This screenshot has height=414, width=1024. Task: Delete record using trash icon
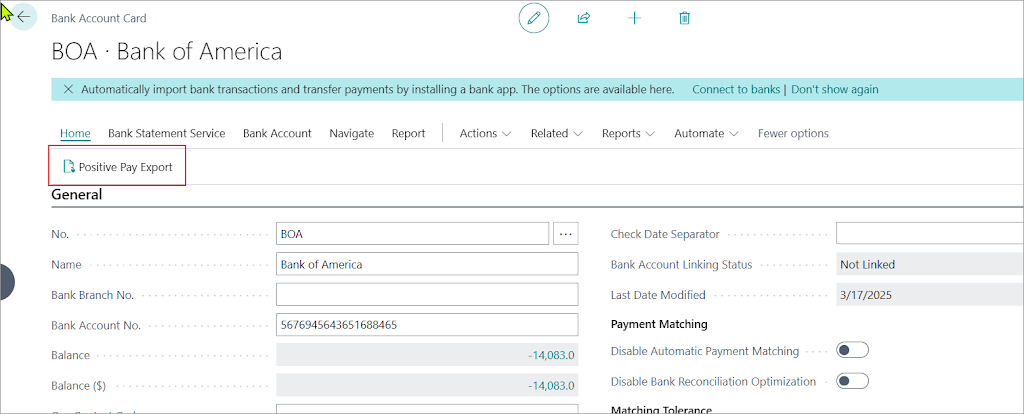point(684,18)
